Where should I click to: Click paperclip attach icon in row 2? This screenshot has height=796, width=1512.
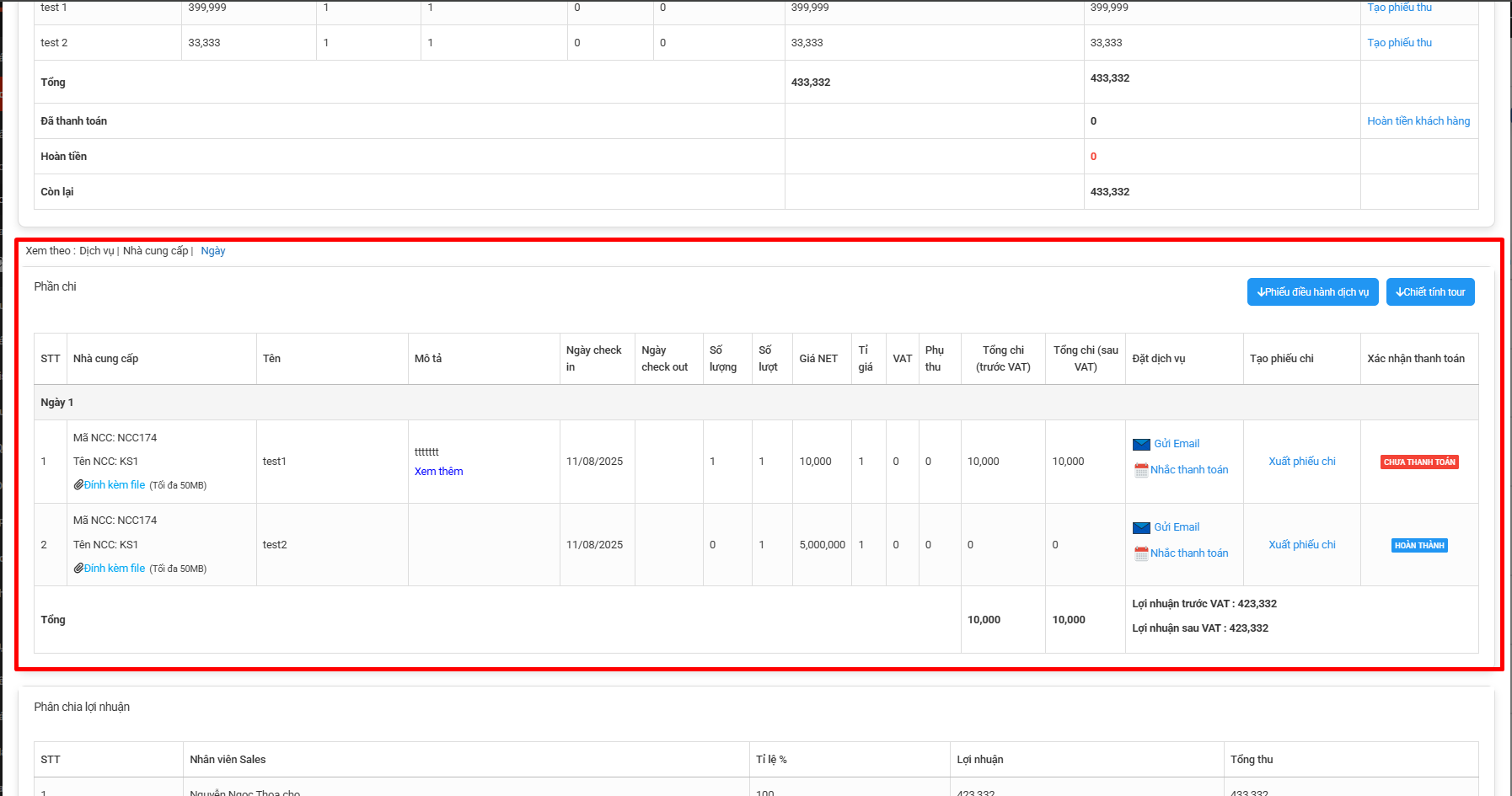[x=78, y=569]
